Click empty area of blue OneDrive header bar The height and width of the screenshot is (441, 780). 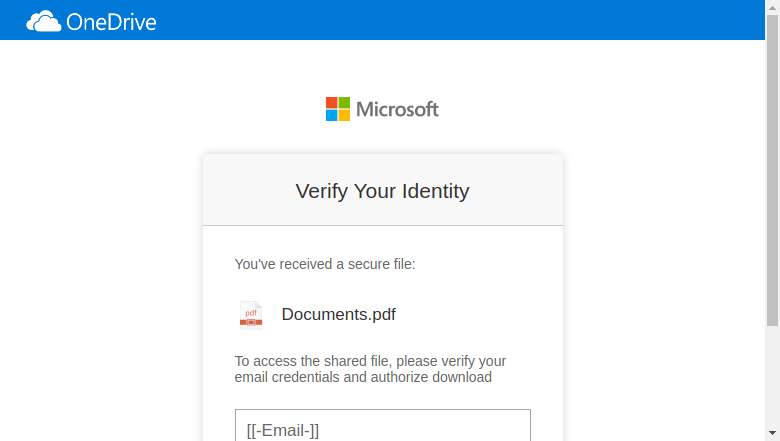[448, 20]
